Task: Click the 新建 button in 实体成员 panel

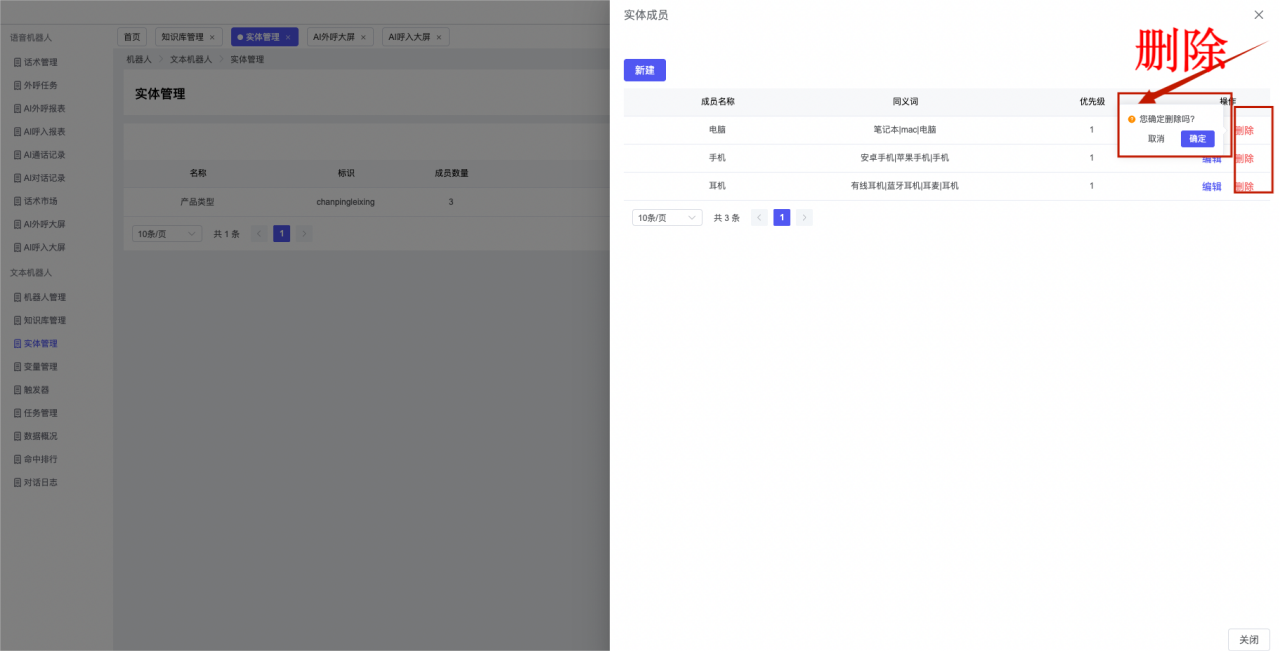Action: pyautogui.click(x=644, y=71)
